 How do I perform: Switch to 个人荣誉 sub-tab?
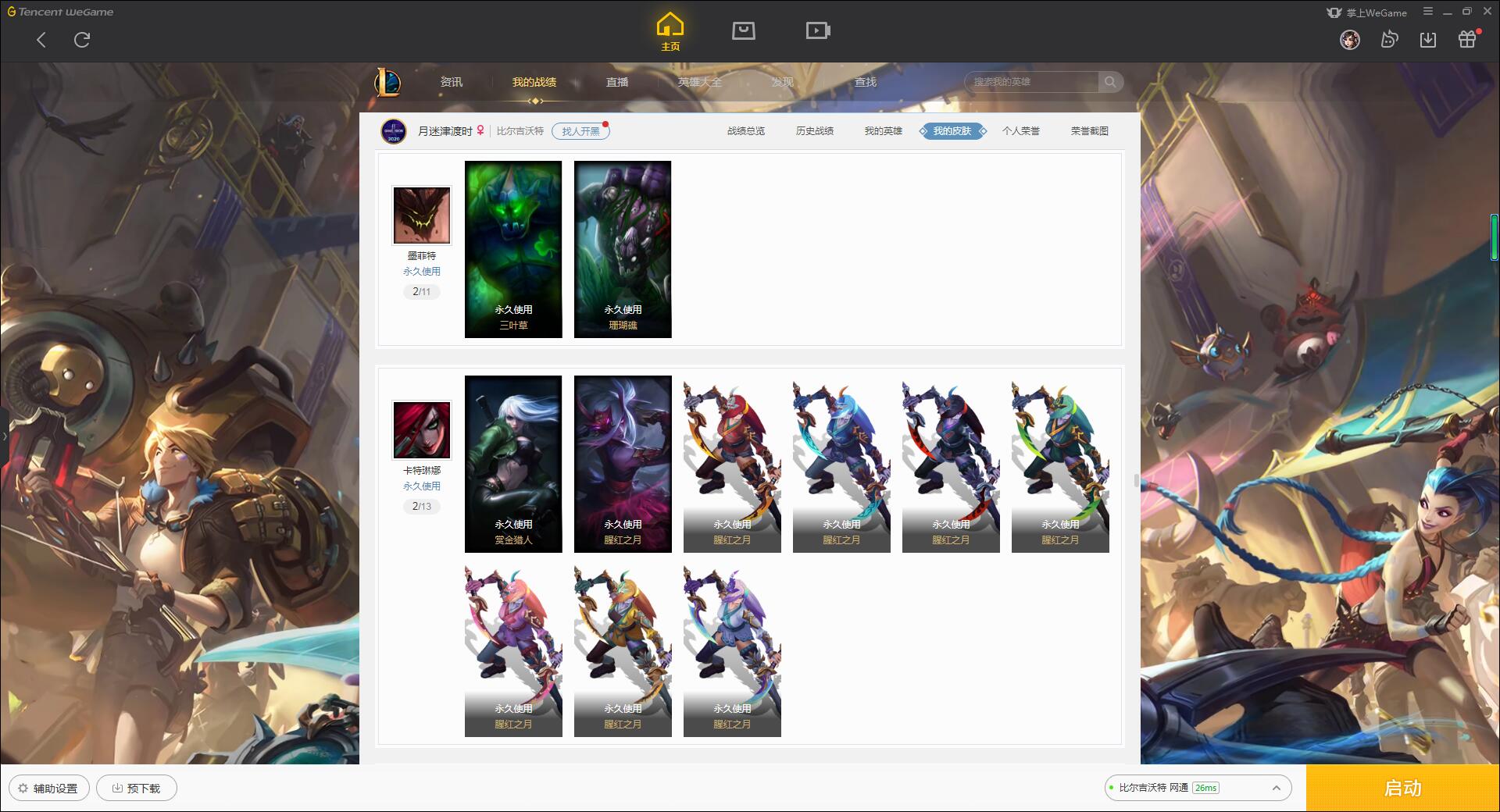[x=1021, y=131]
